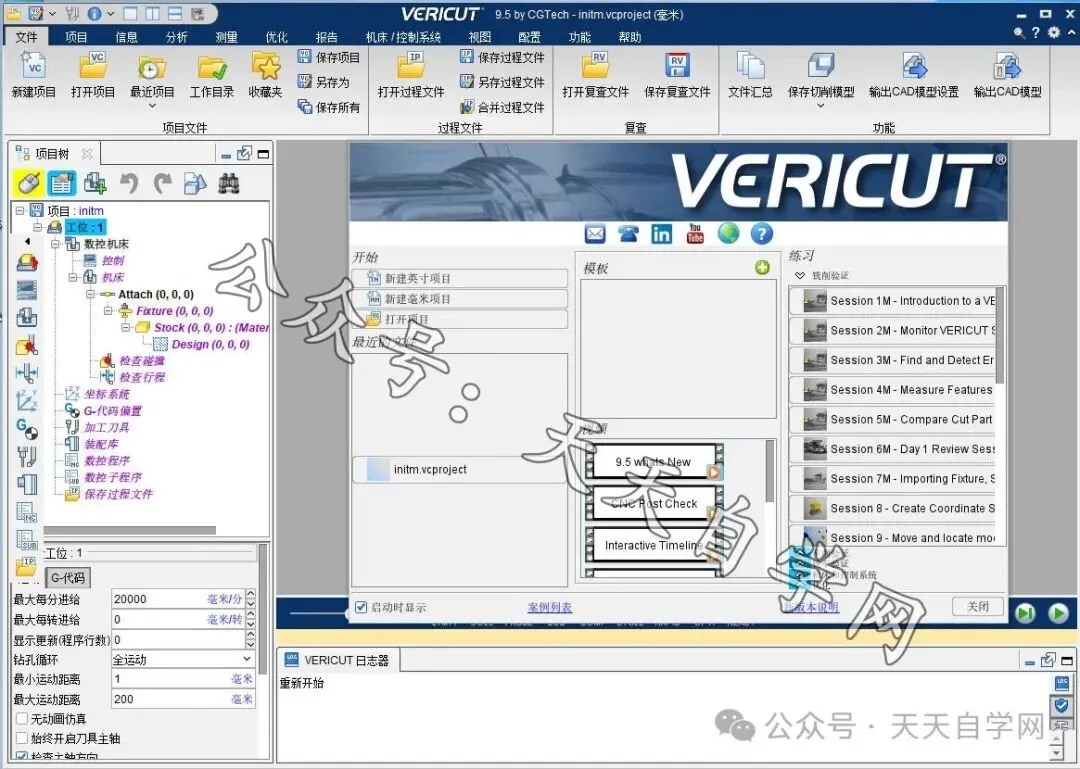Click the 最大每分进给 value field

click(178, 599)
